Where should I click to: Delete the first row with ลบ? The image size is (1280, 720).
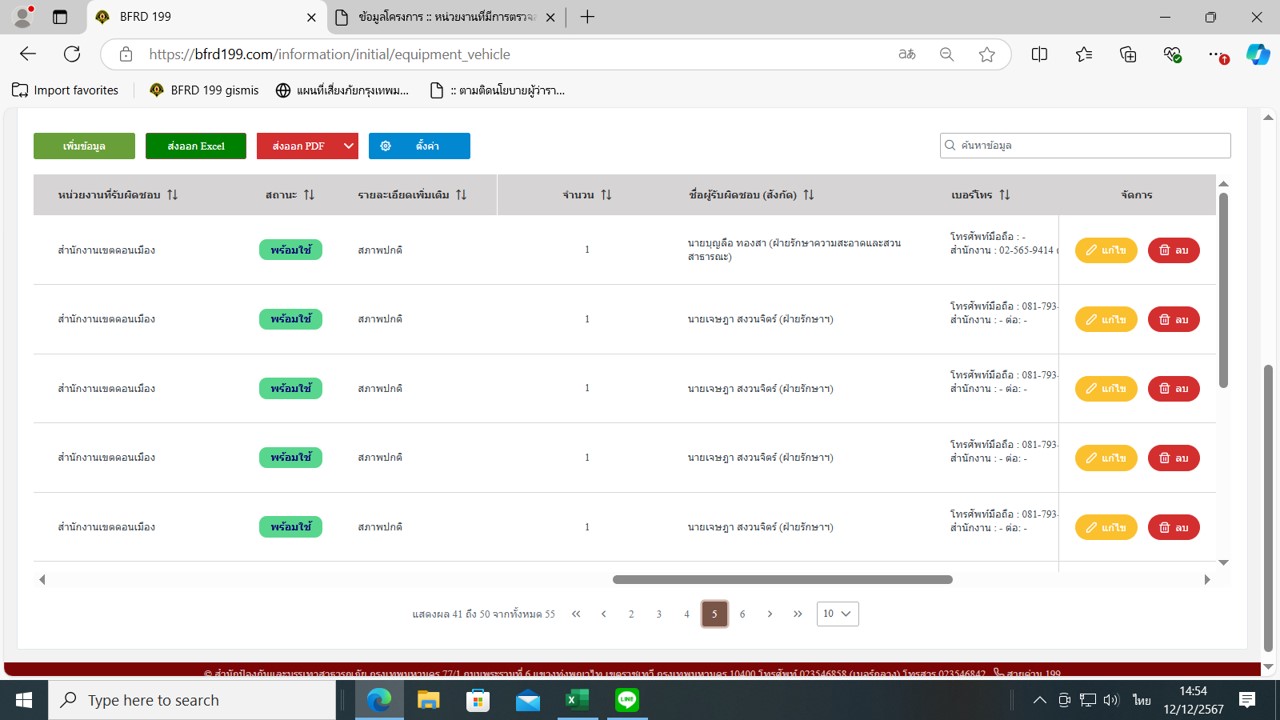pos(1173,250)
